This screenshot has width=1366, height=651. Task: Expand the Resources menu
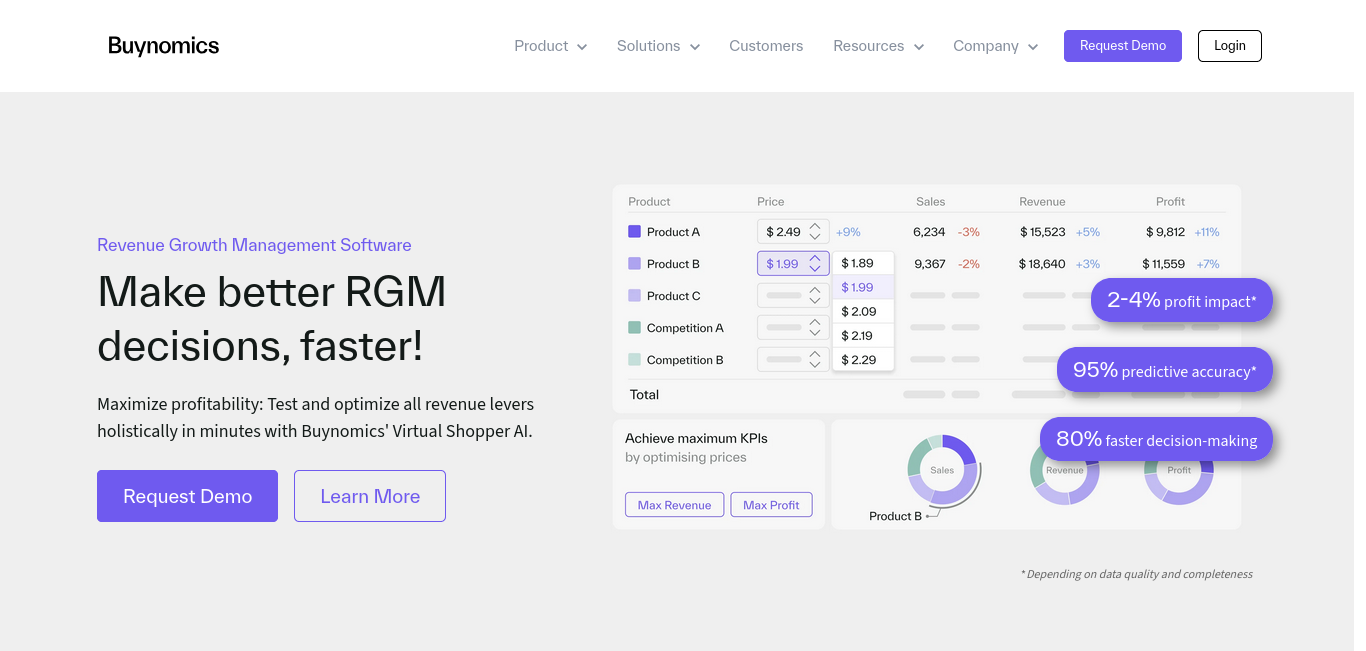(878, 46)
